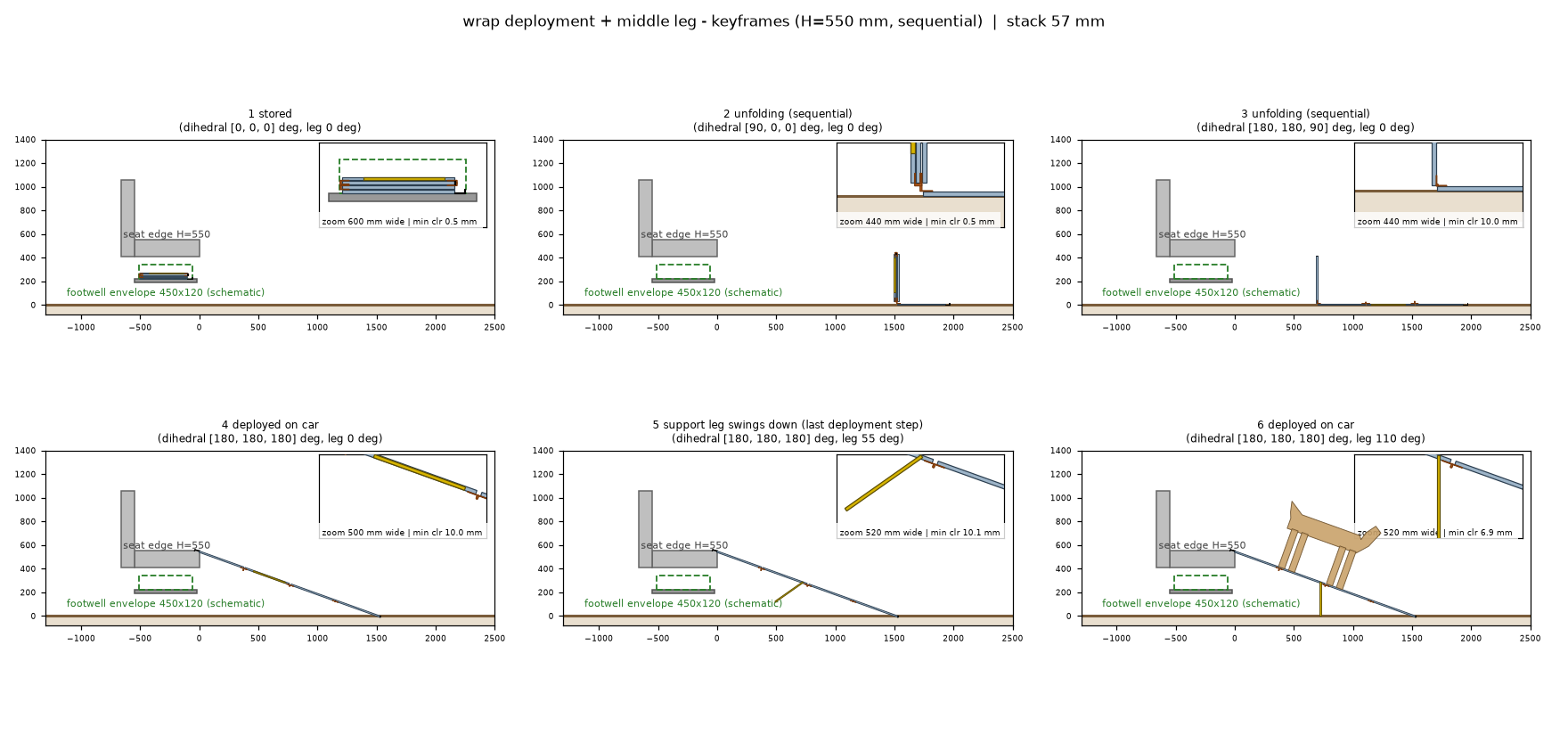Select the zoom inset in panel 5
The height and width of the screenshot is (735, 1568).
pyautogui.click(x=920, y=496)
